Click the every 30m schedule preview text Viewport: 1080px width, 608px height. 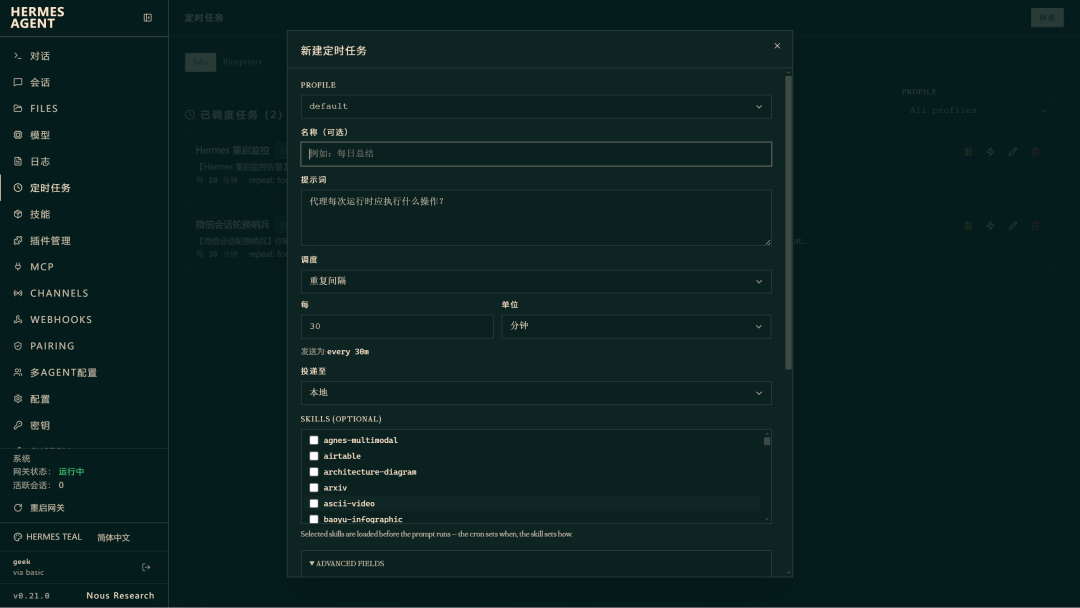(x=348, y=352)
